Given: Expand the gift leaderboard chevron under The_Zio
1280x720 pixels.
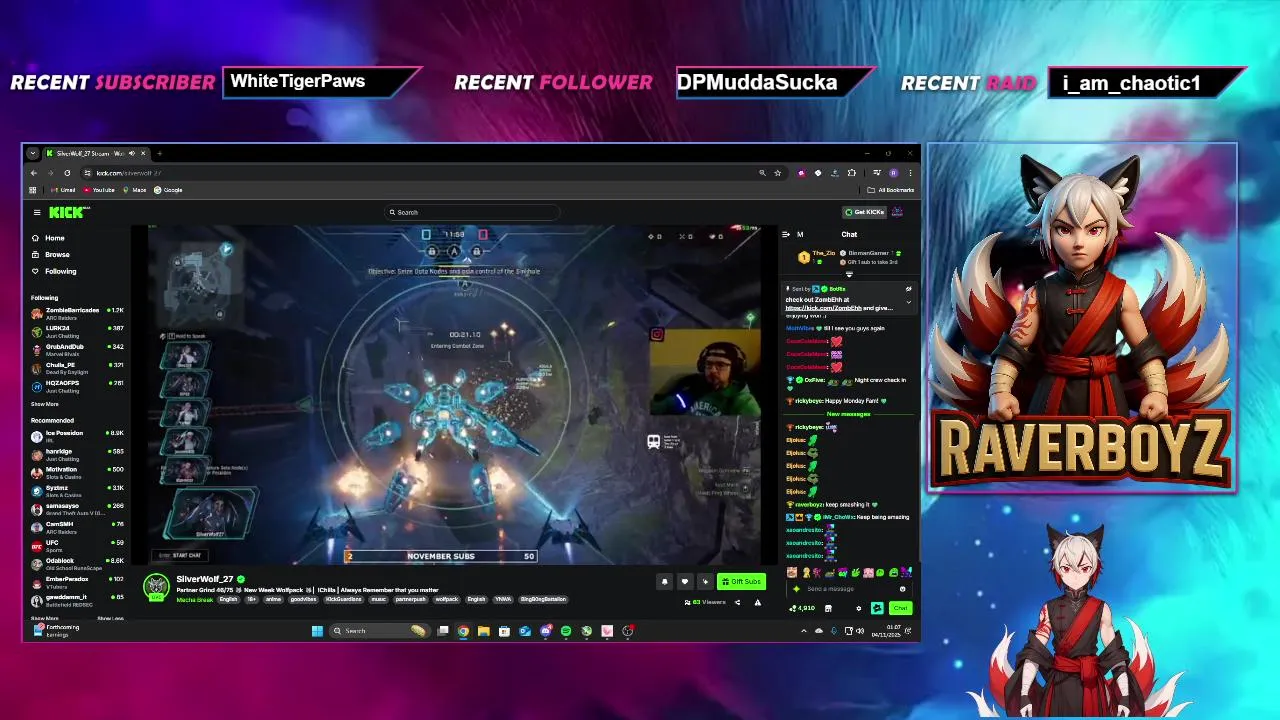Looking at the screenshot, I should point(849,273).
